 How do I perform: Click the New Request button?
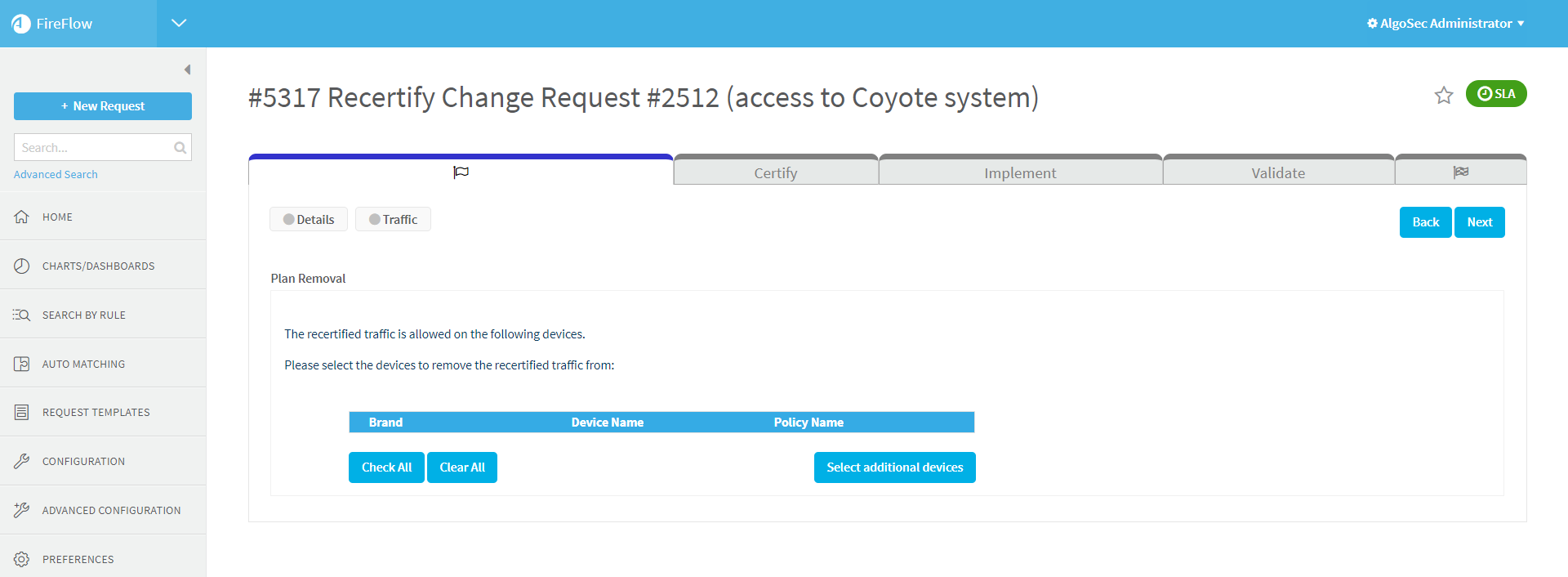[103, 106]
